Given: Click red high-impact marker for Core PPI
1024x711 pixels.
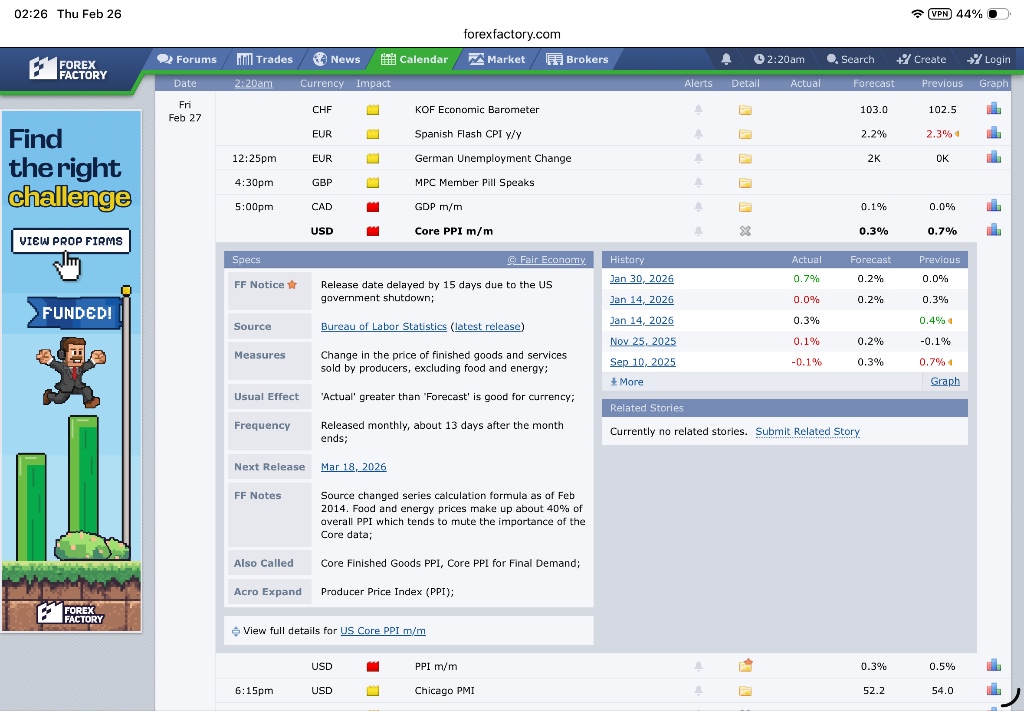Looking at the screenshot, I should pyautogui.click(x=373, y=231).
